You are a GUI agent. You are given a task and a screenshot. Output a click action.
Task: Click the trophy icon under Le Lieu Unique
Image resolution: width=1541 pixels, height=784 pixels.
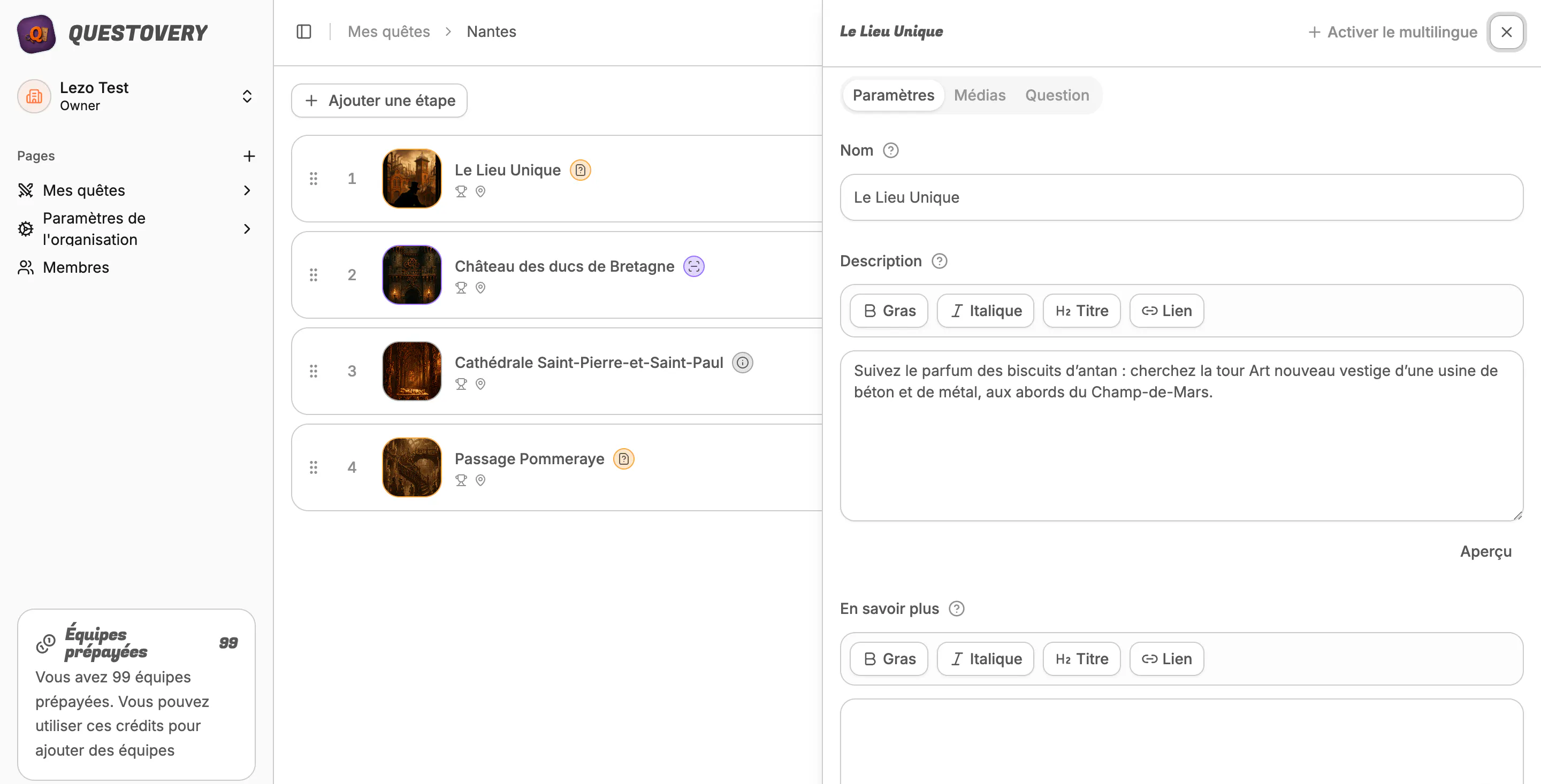click(x=461, y=192)
